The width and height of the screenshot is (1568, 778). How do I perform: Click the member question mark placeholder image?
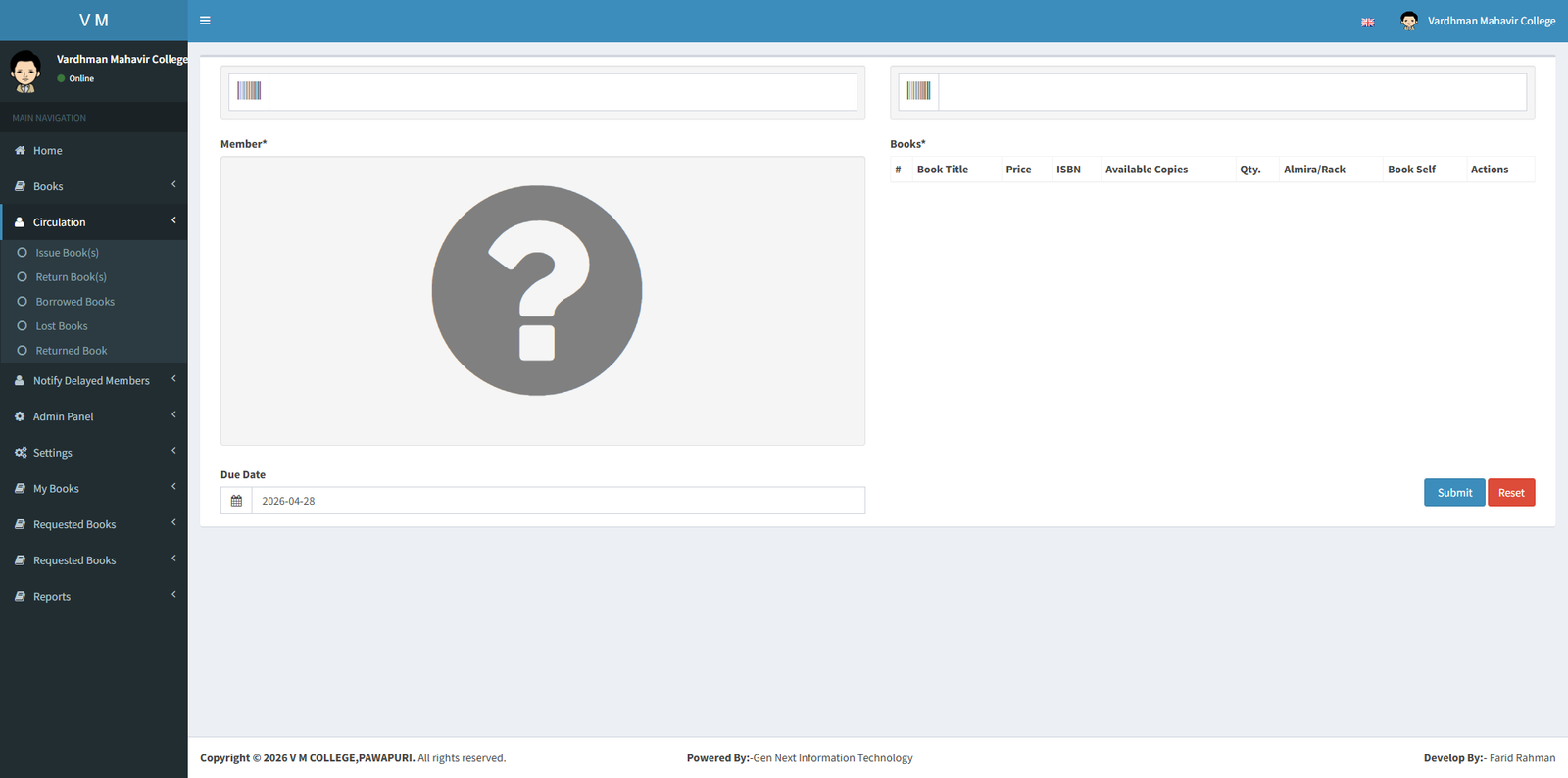pyautogui.click(x=537, y=291)
